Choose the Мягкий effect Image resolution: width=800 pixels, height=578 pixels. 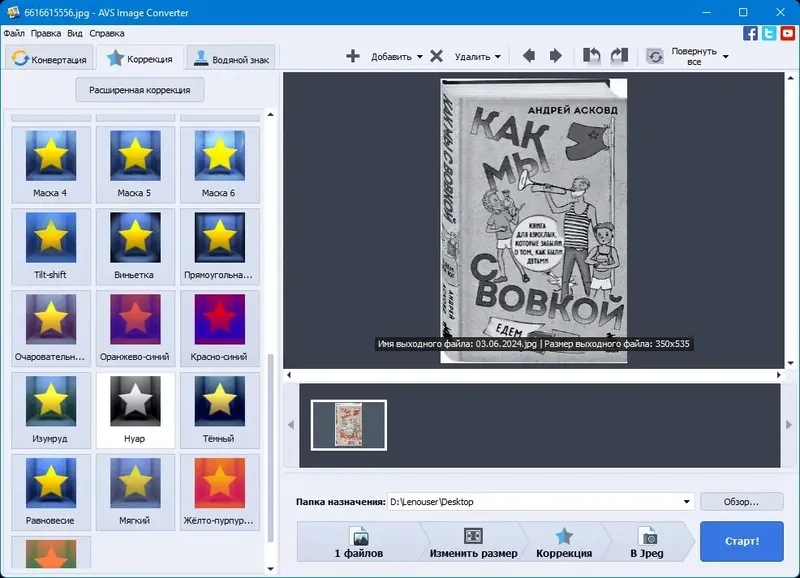coord(135,492)
